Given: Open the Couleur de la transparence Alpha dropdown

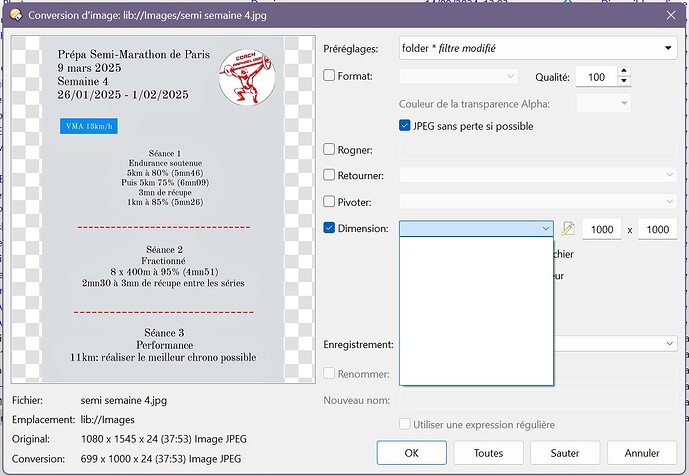Looking at the screenshot, I should pos(603,103).
